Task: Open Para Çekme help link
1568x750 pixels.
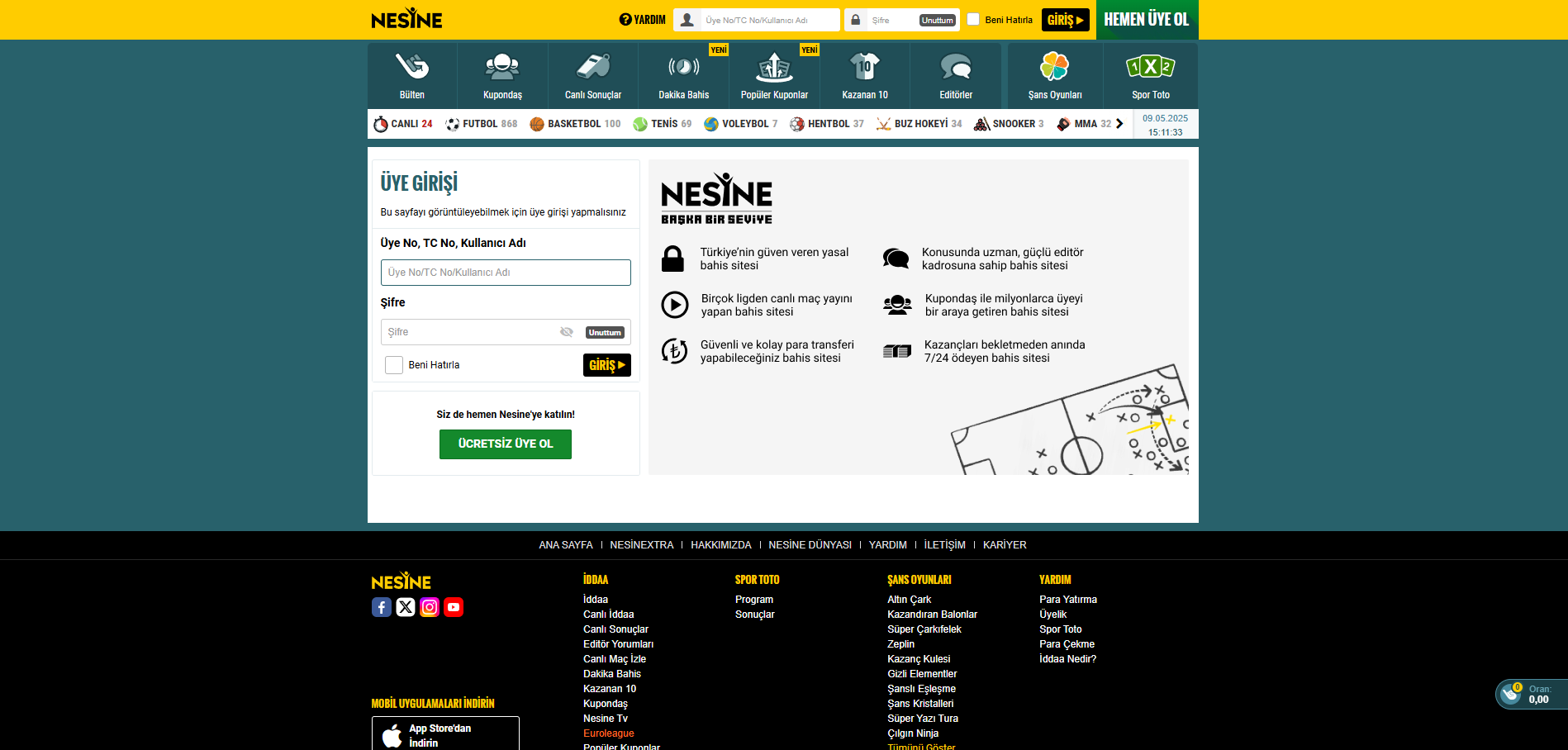Action: [1067, 644]
